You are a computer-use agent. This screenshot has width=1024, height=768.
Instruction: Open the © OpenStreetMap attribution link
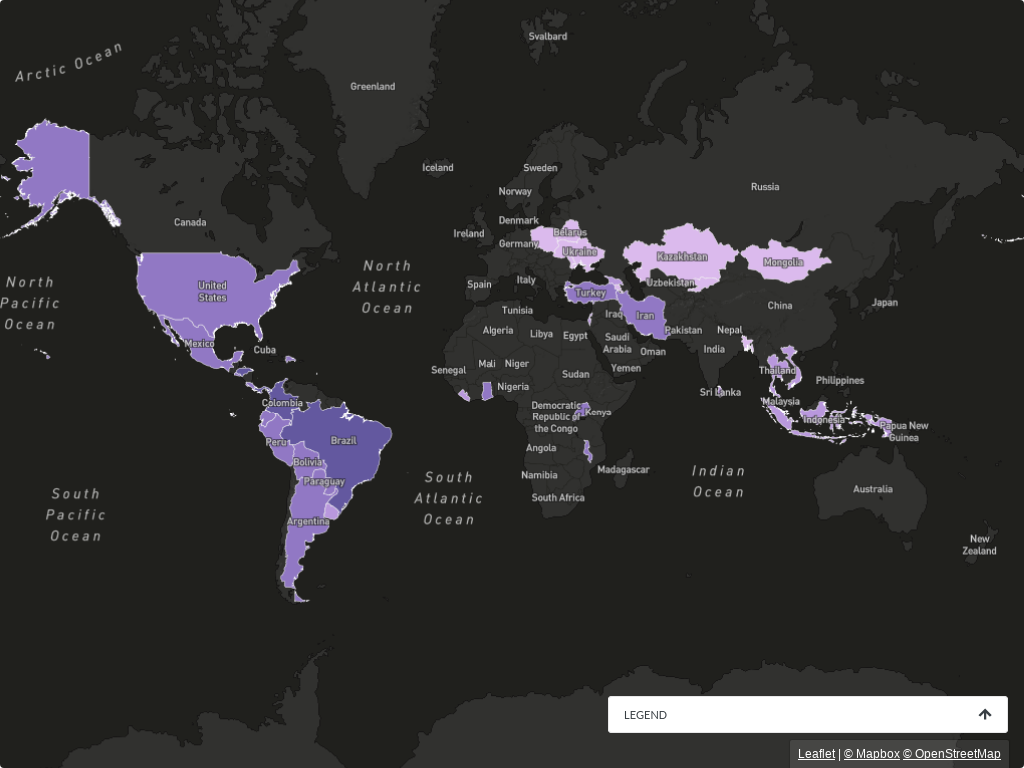click(x=951, y=754)
